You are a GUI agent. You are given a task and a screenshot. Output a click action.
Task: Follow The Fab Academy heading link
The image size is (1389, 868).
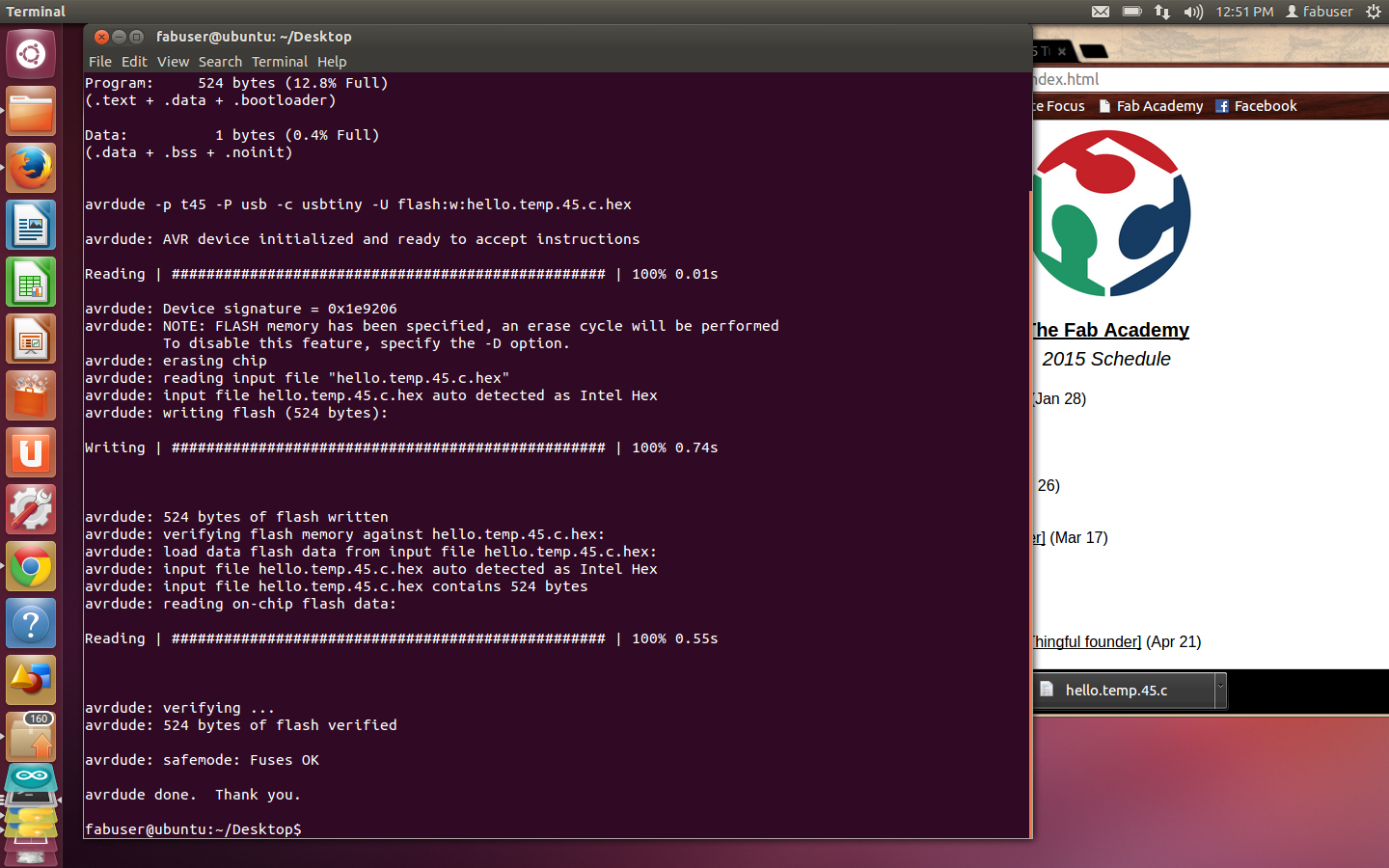point(1111,330)
